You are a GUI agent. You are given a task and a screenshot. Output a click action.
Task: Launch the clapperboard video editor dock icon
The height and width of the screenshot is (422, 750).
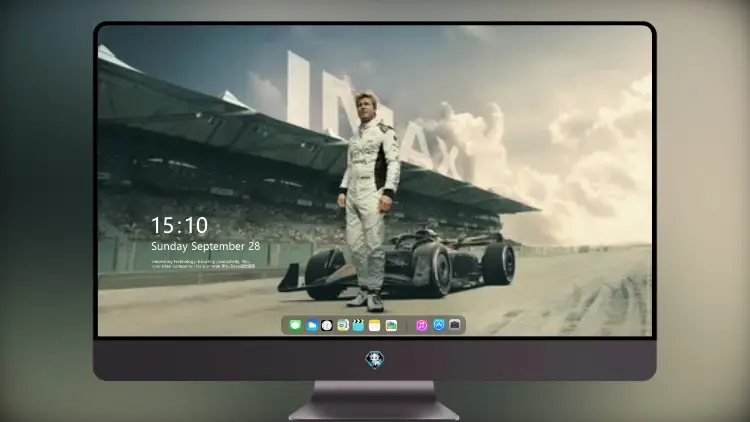(x=358, y=325)
